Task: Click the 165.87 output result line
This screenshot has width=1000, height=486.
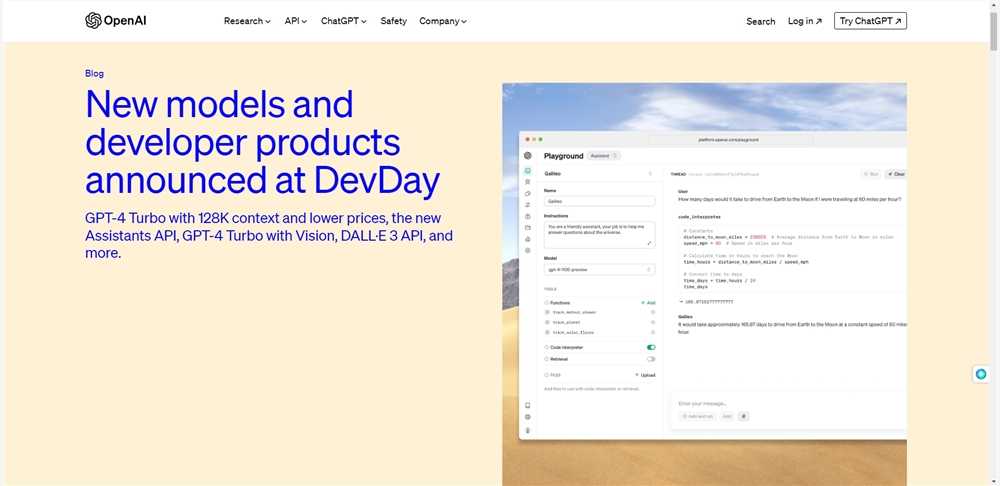Action: tap(705, 302)
